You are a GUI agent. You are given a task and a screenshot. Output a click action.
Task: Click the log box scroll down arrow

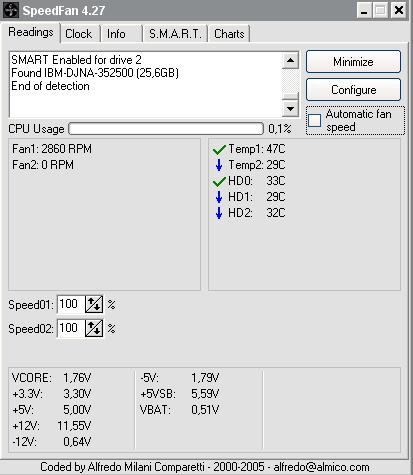pos(290,109)
